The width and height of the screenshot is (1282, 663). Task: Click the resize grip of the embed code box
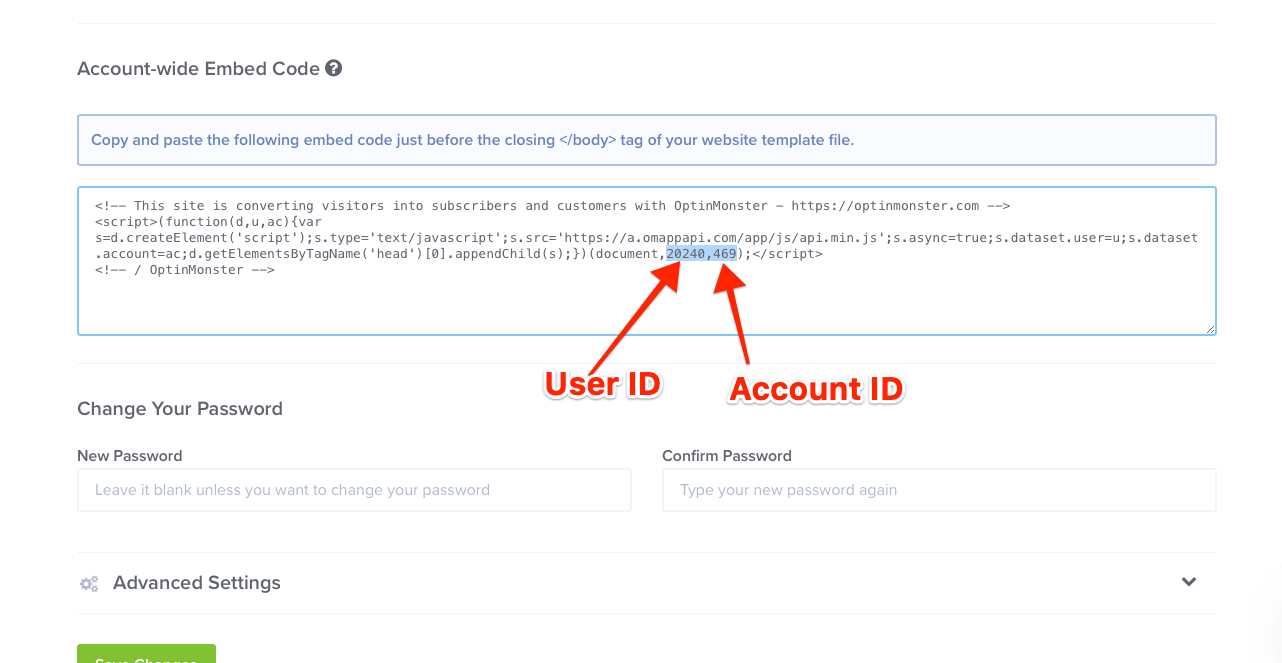1210,328
